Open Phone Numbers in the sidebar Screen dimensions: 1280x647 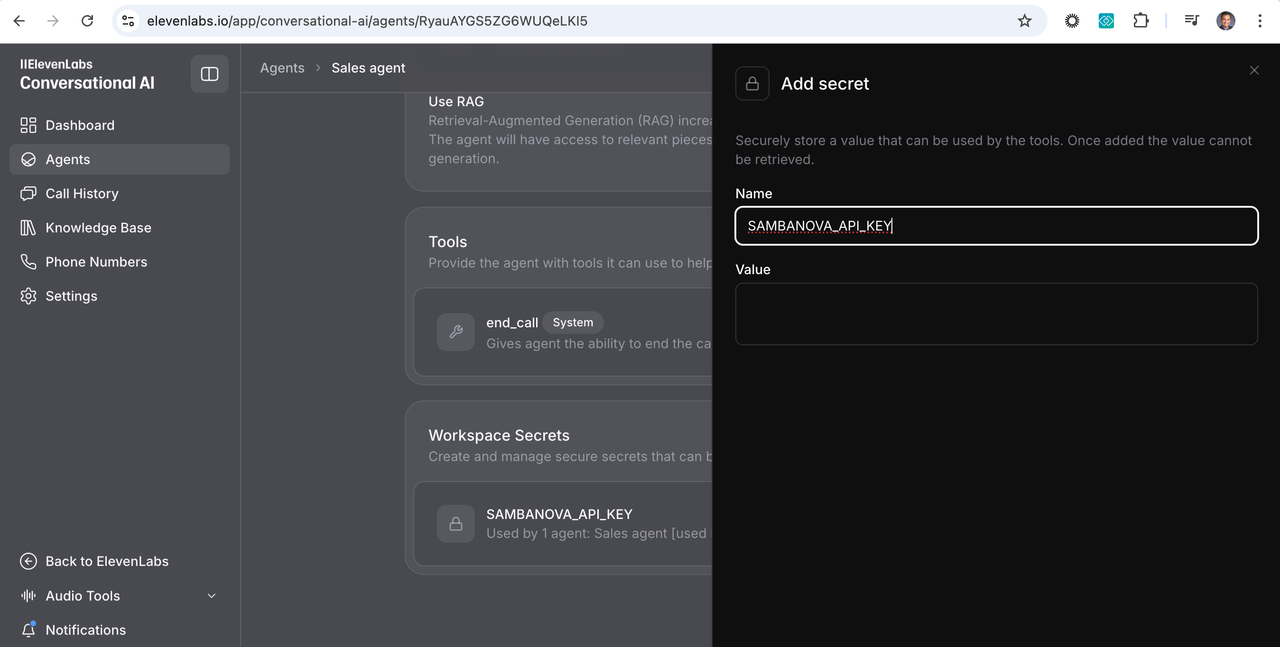point(30,261)
